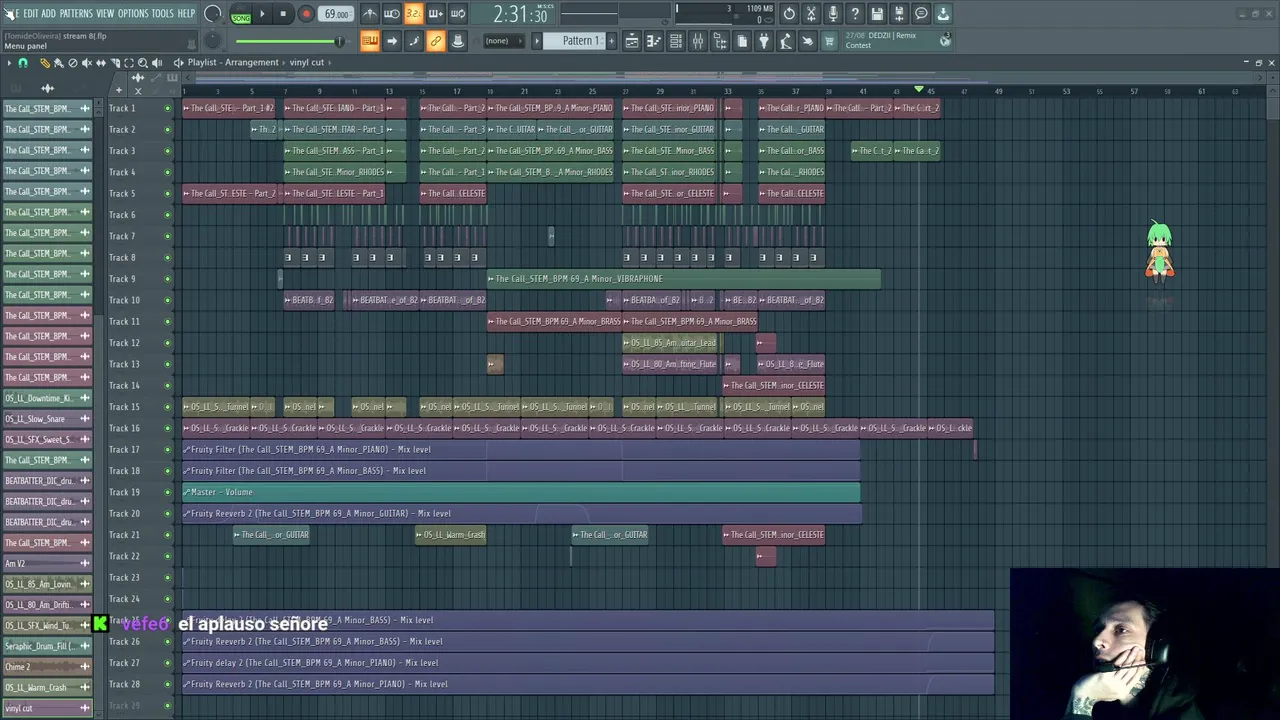Select the playlist slice tool
This screenshot has height=720, width=1280.
pos(115,63)
